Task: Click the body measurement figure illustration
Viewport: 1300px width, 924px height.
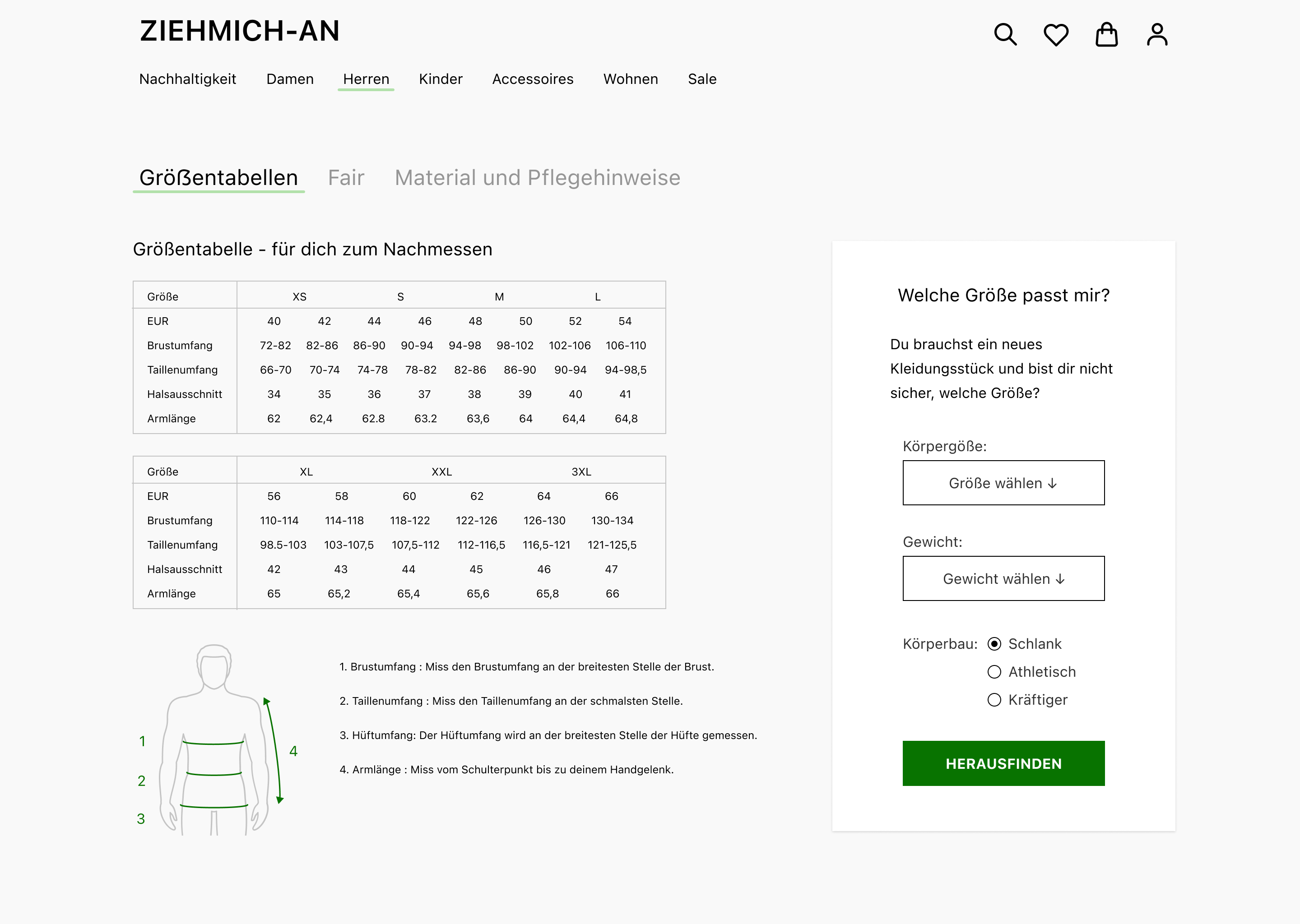Action: click(x=214, y=739)
